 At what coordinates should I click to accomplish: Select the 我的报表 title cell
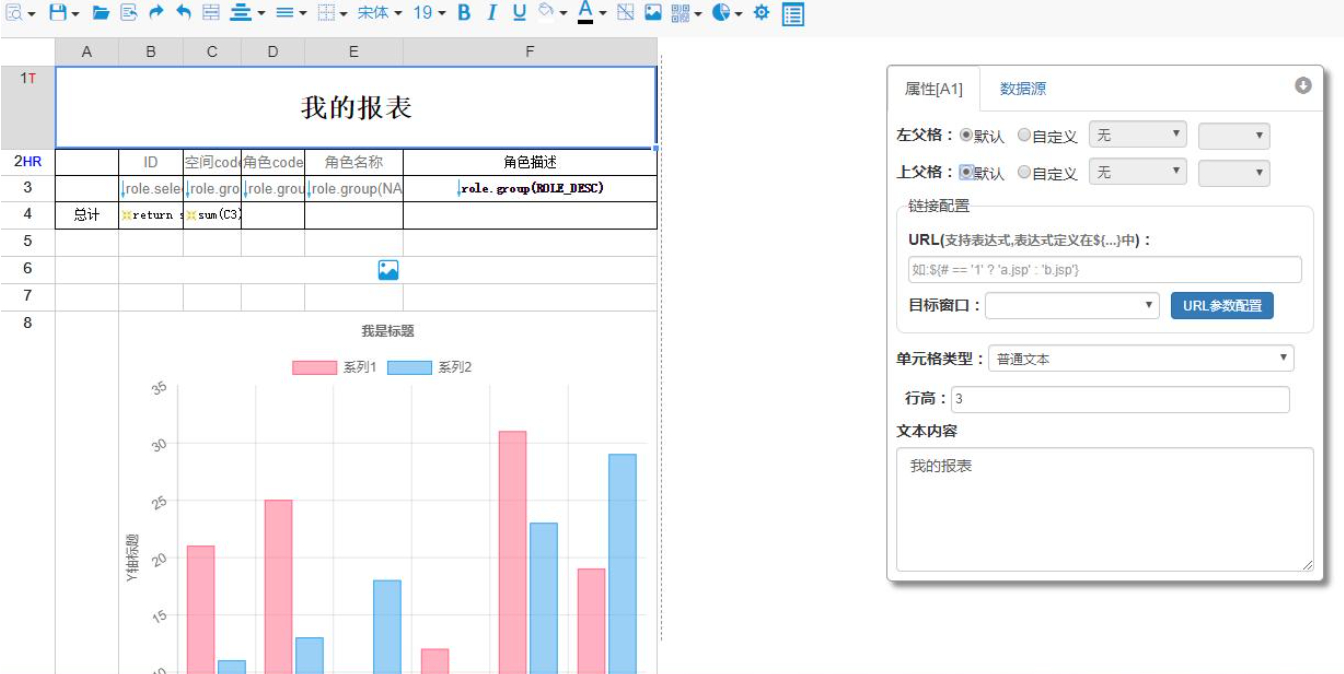point(356,107)
